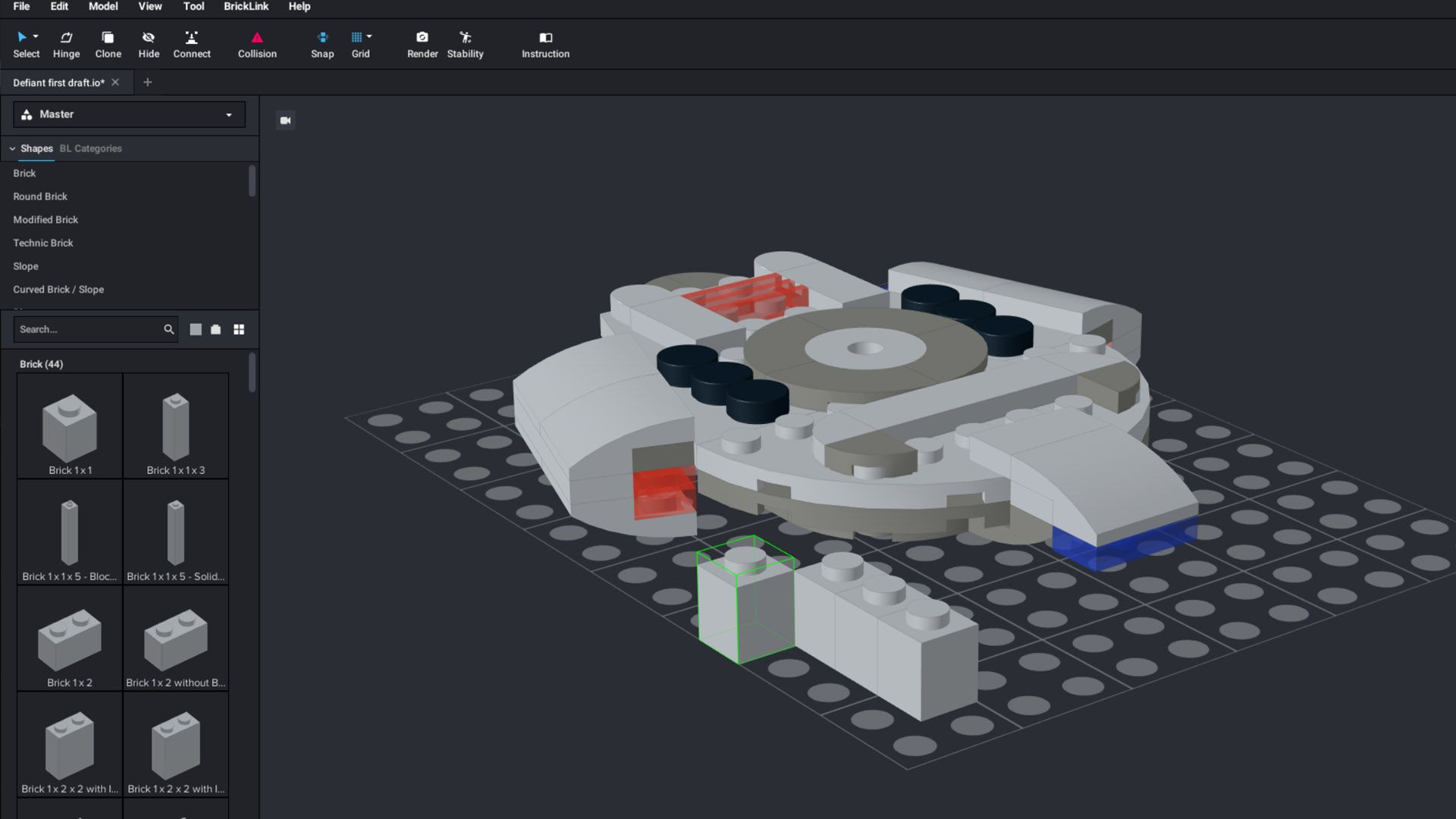
Task: Toggle Snap on or off
Action: point(322,43)
